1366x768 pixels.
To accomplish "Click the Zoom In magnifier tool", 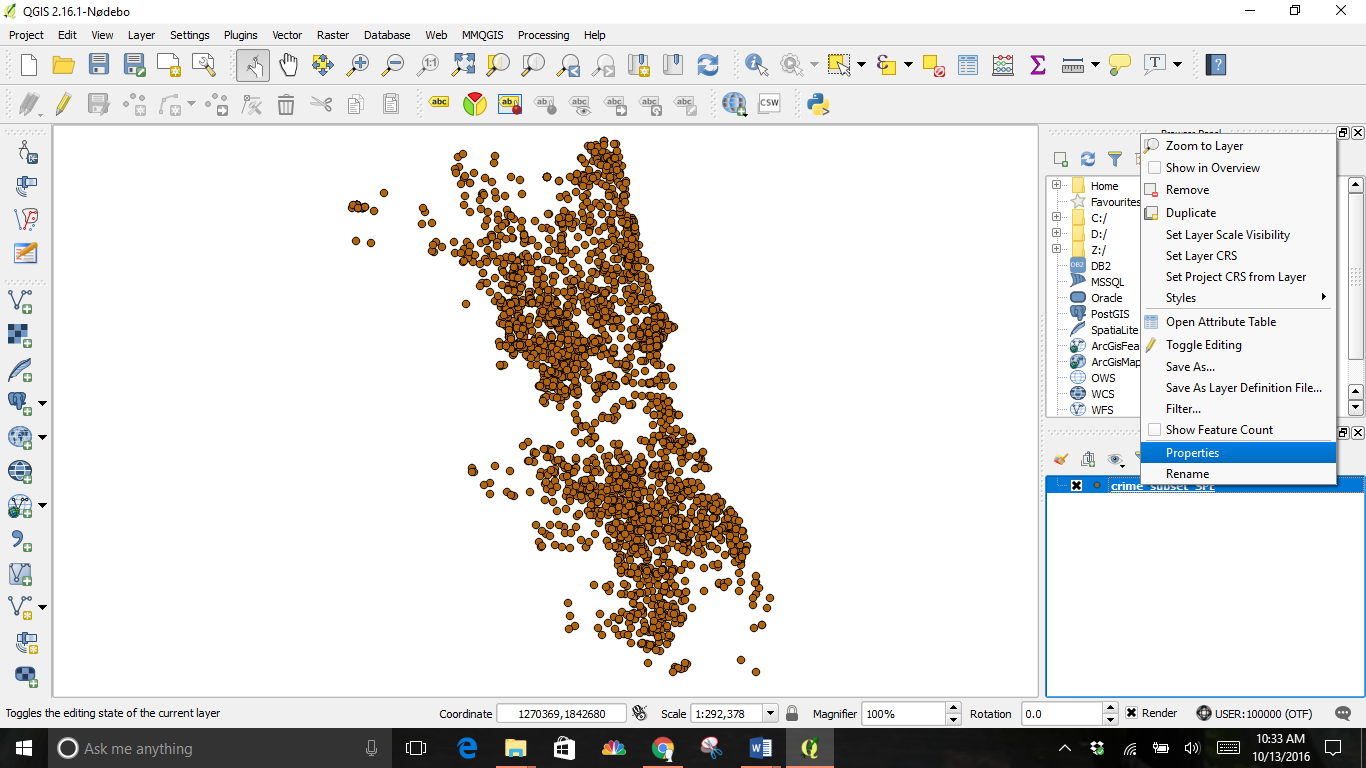I will (357, 65).
